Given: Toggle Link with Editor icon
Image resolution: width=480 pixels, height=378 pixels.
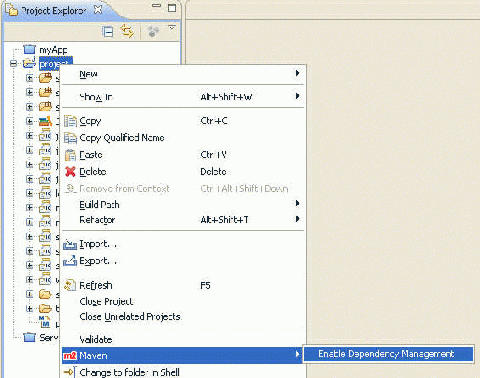Looking at the screenshot, I should (x=127, y=31).
